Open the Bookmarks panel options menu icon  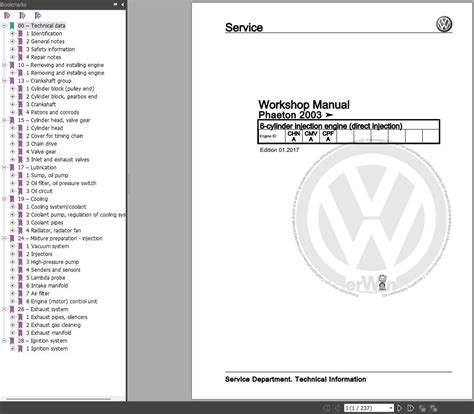115,4
